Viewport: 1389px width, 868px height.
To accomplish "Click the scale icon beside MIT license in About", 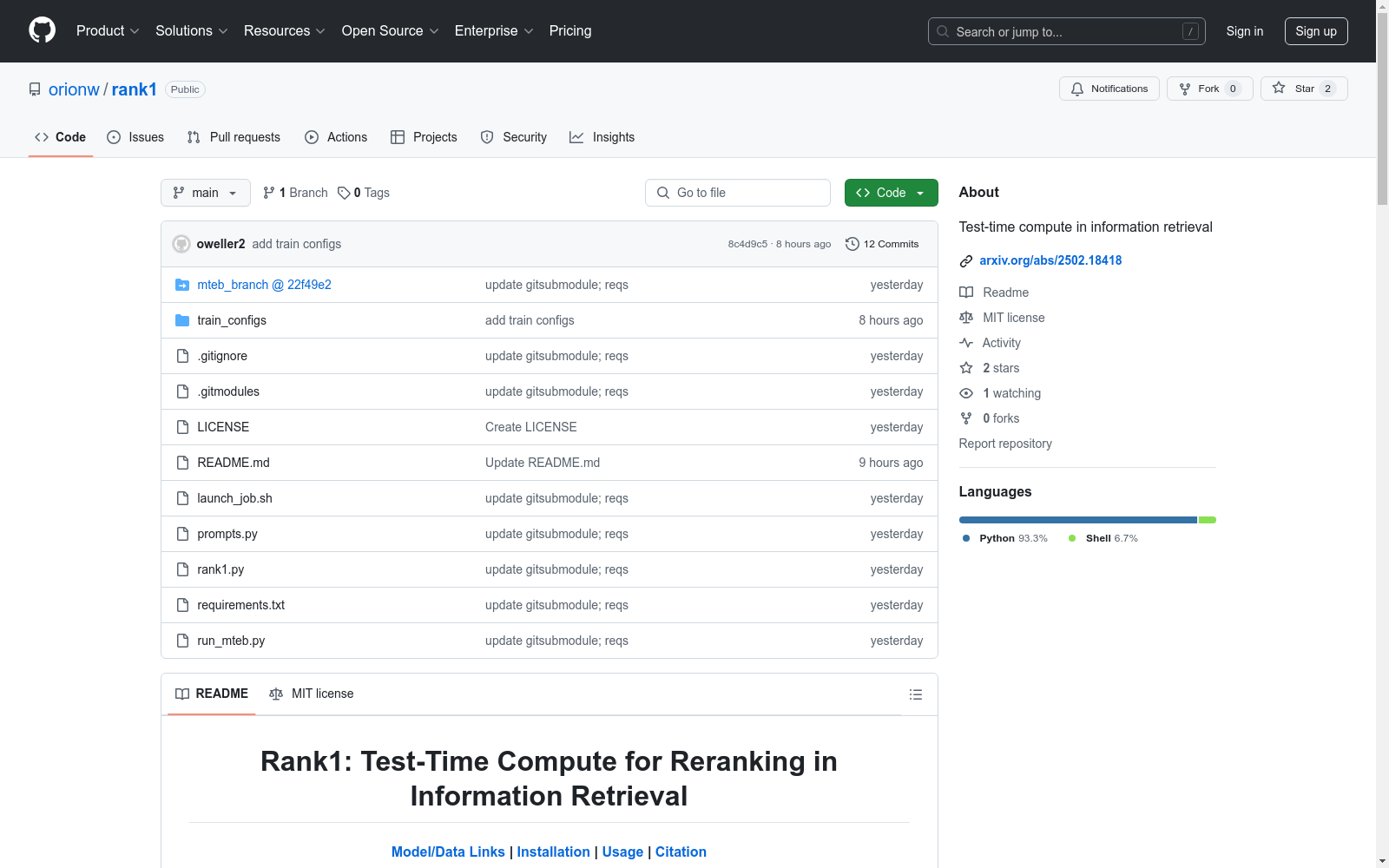I will 966,318.
